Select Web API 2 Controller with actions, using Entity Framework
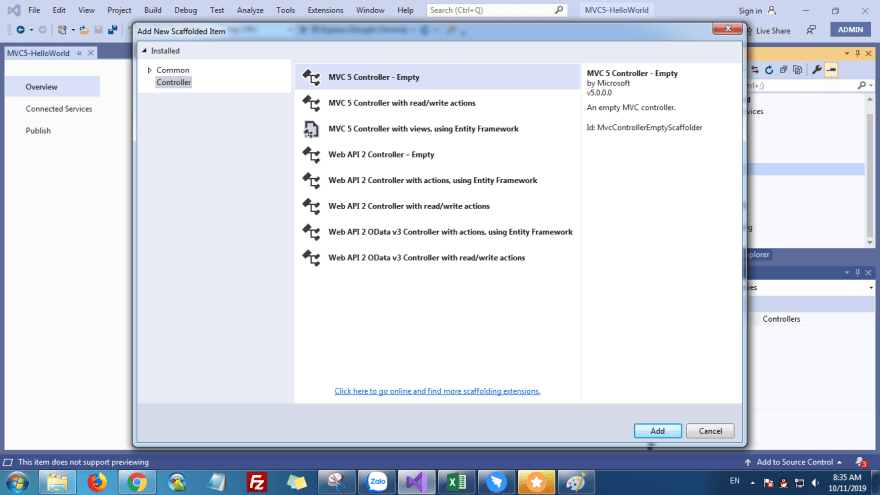This screenshot has height=495, width=880. pos(438,180)
